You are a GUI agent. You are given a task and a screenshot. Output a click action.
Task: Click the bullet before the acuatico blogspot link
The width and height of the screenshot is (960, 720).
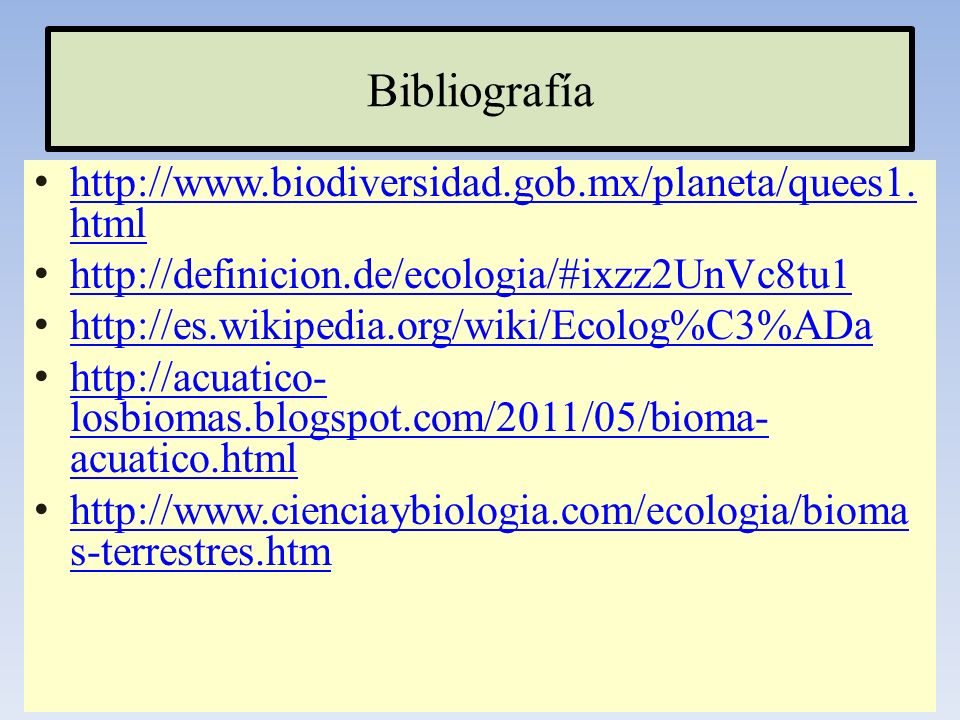coord(41,377)
